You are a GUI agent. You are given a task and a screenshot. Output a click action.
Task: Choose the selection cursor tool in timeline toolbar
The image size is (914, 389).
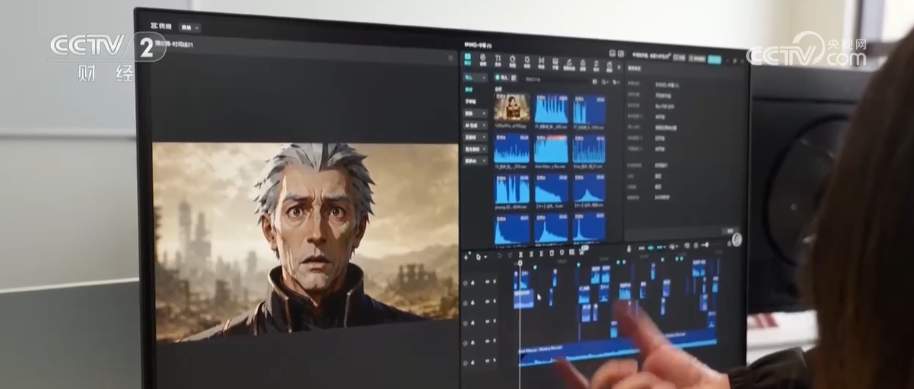(479, 256)
